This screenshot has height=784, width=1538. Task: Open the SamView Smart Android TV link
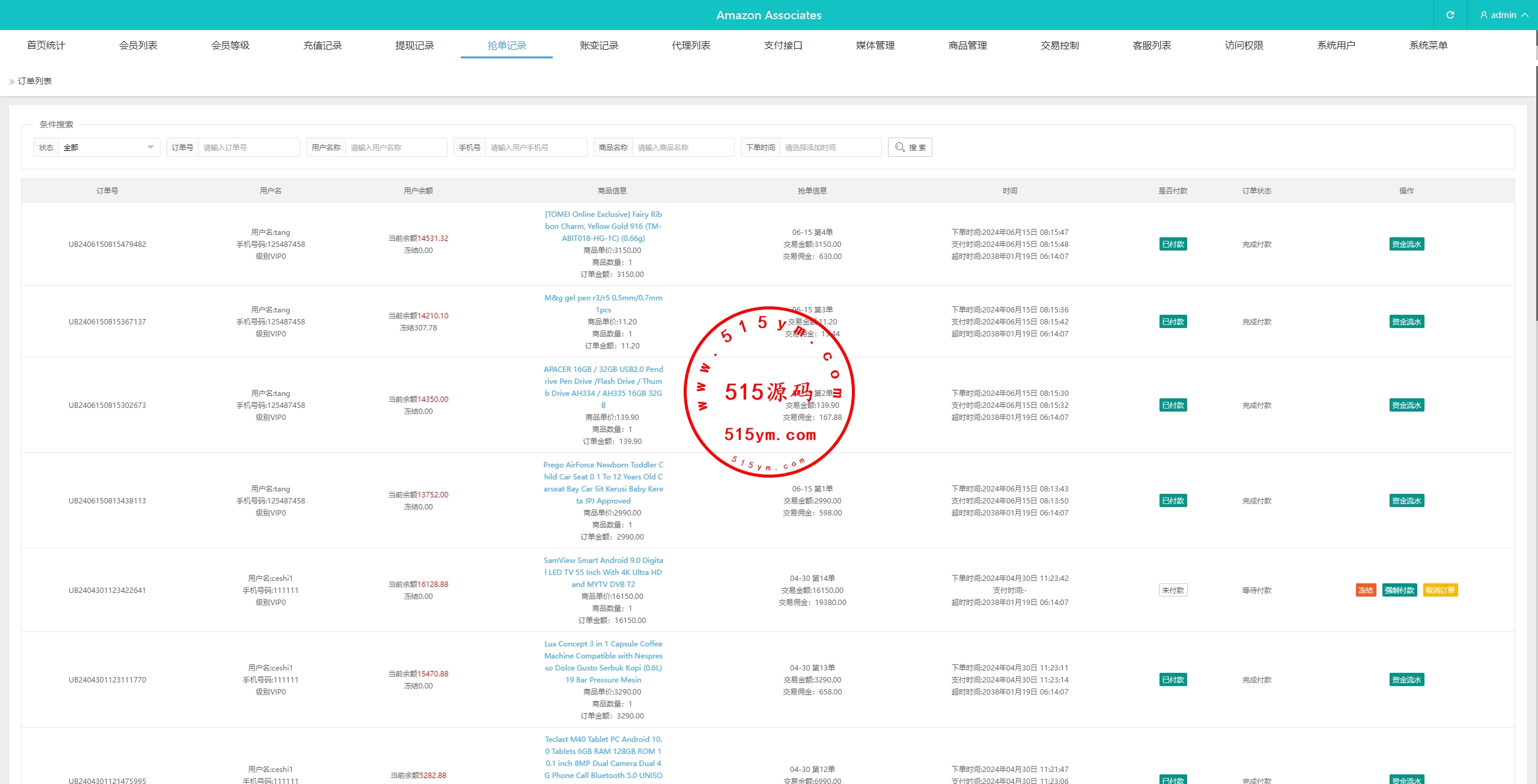(x=603, y=572)
